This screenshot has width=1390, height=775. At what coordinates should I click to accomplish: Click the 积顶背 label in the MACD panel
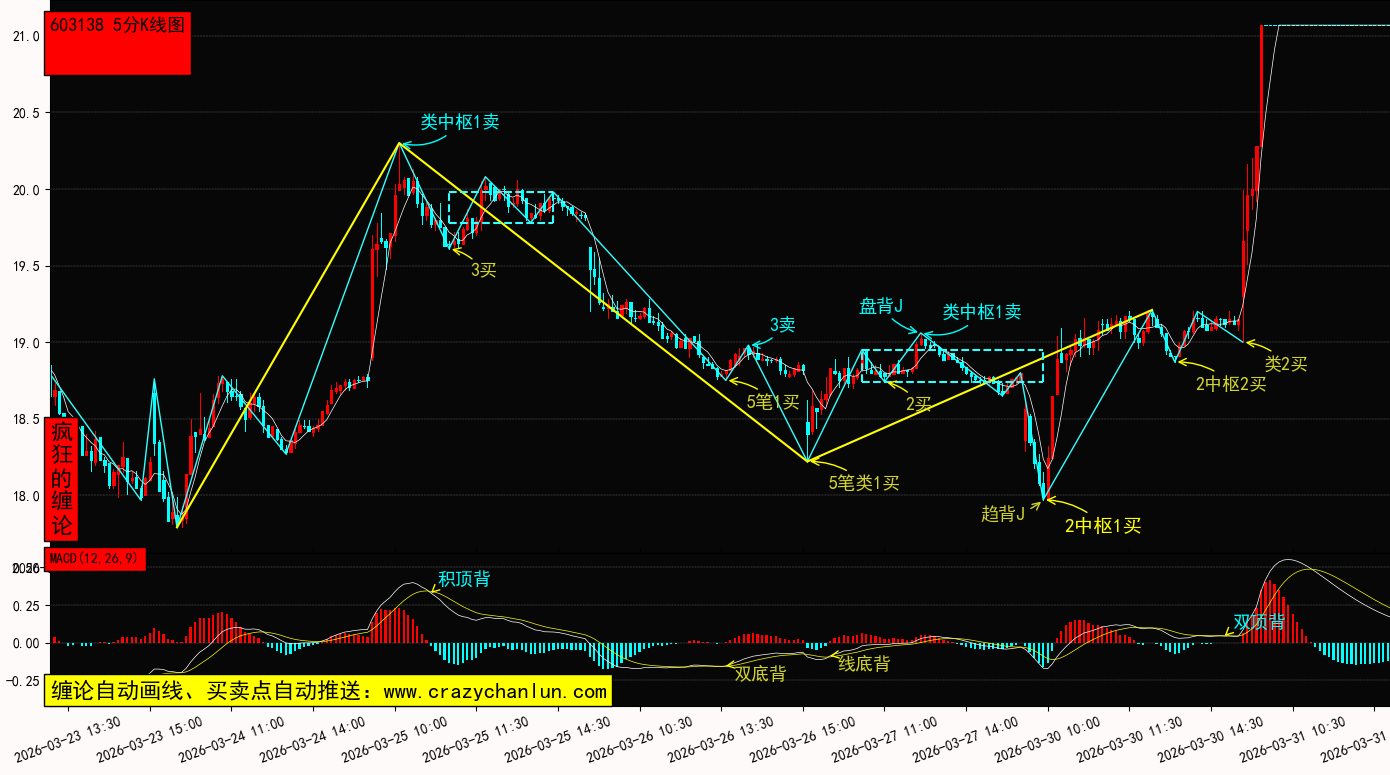(464, 579)
